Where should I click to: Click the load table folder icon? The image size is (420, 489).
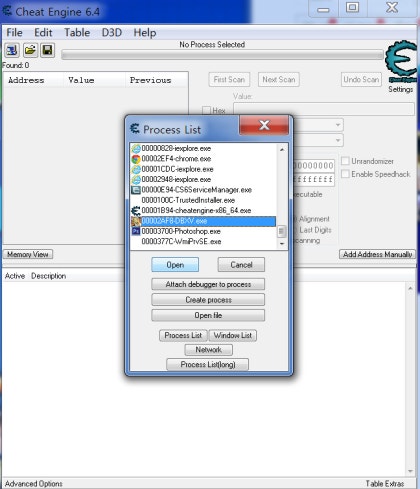pyautogui.click(x=30, y=50)
